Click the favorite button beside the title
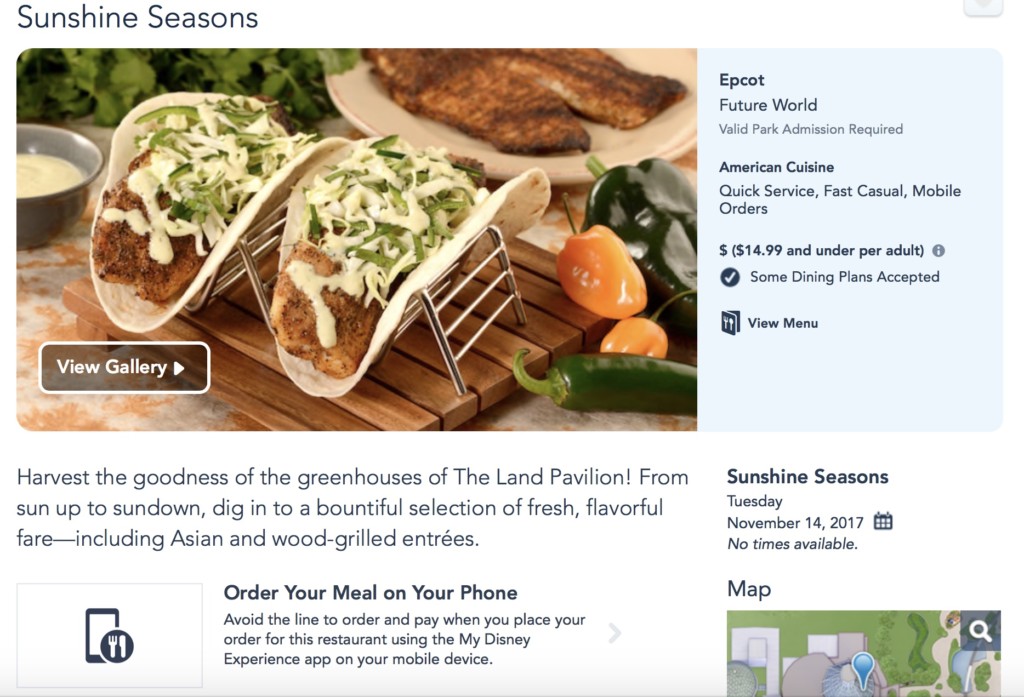The height and width of the screenshot is (697, 1024). pos(982,6)
